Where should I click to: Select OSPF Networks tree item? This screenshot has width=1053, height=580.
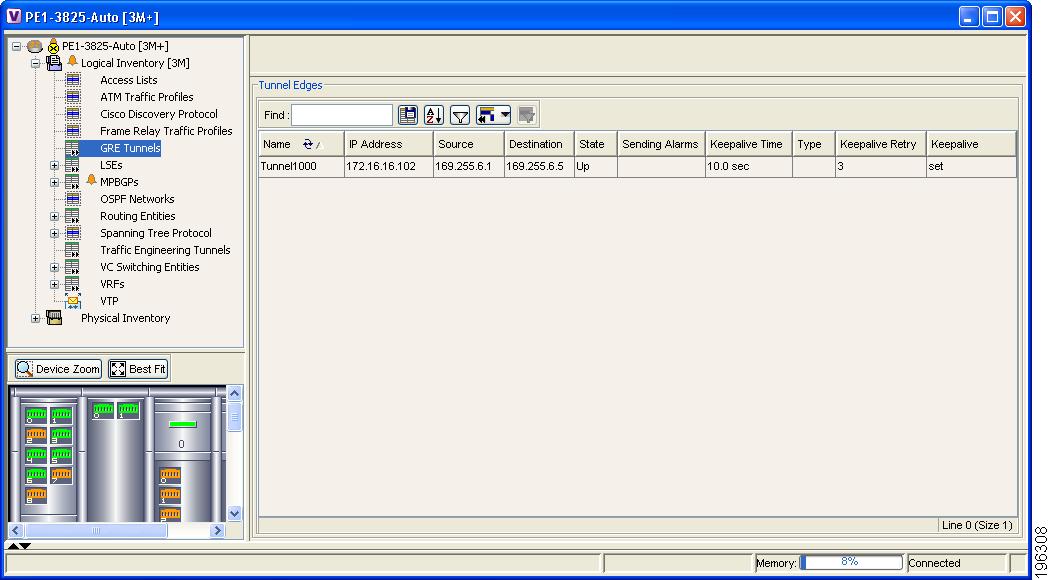pos(137,199)
